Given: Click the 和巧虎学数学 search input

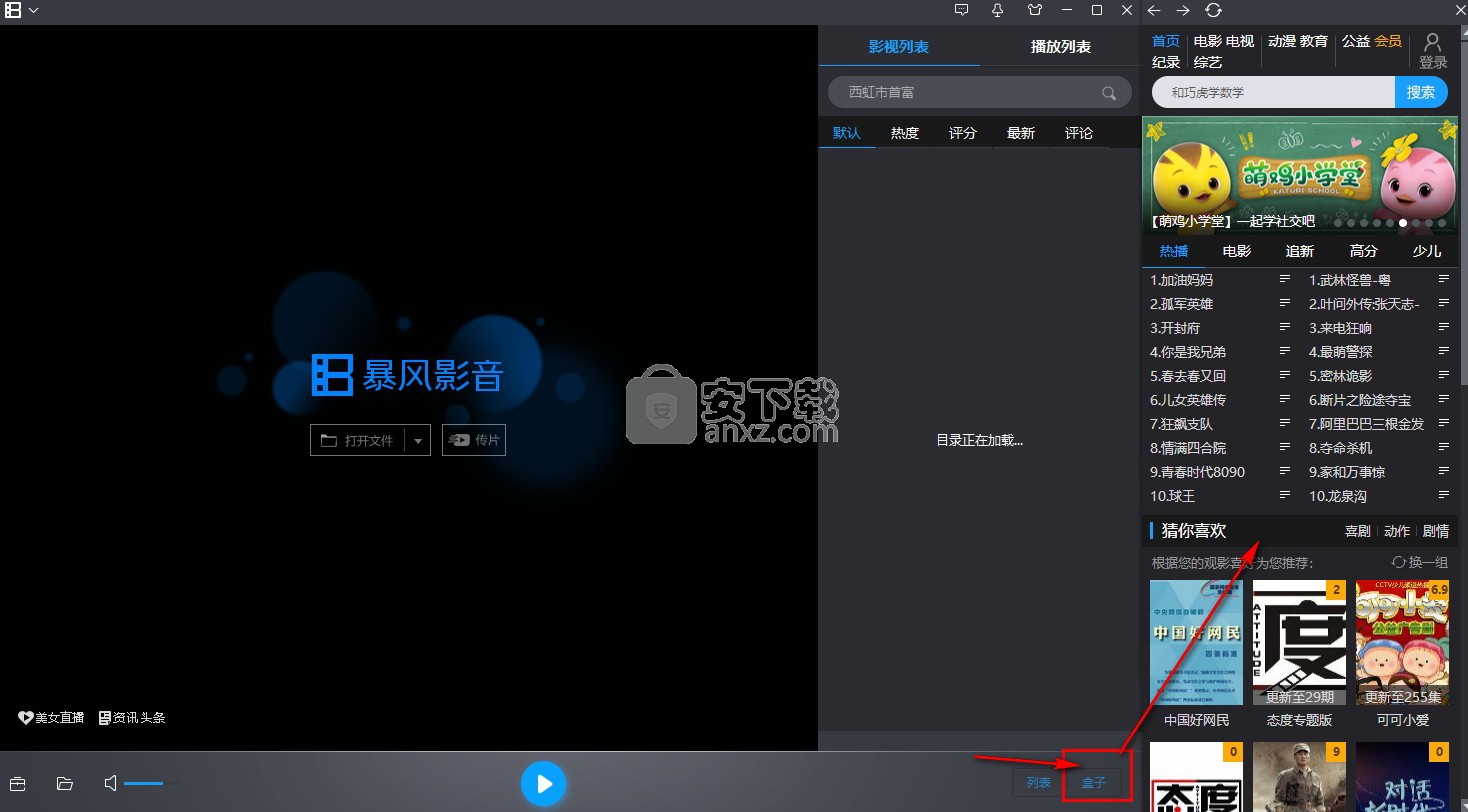Looking at the screenshot, I should [x=1273, y=92].
